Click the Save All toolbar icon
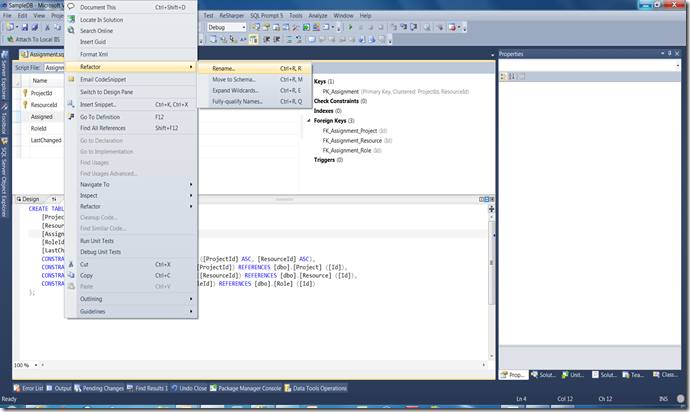This screenshot has height=412, width=690. [34, 27]
